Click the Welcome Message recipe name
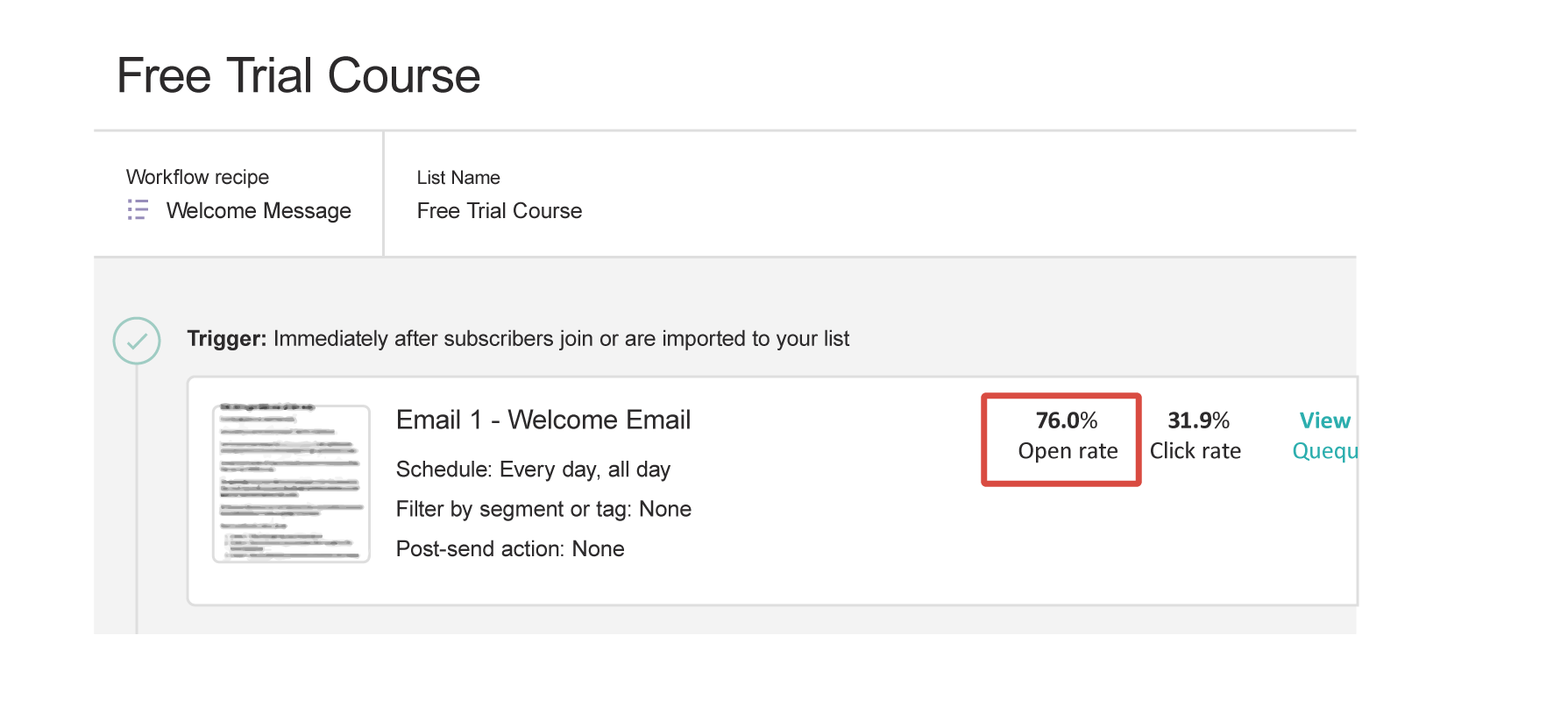The height and width of the screenshot is (713, 1568). (x=259, y=210)
